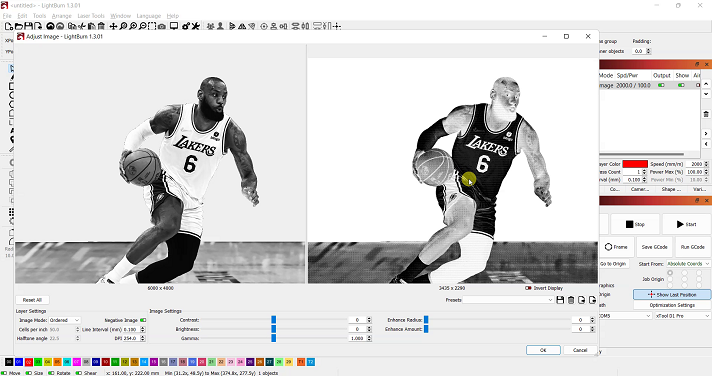Open the Start From dropdown
This screenshot has width=712, height=376.
coord(688,264)
